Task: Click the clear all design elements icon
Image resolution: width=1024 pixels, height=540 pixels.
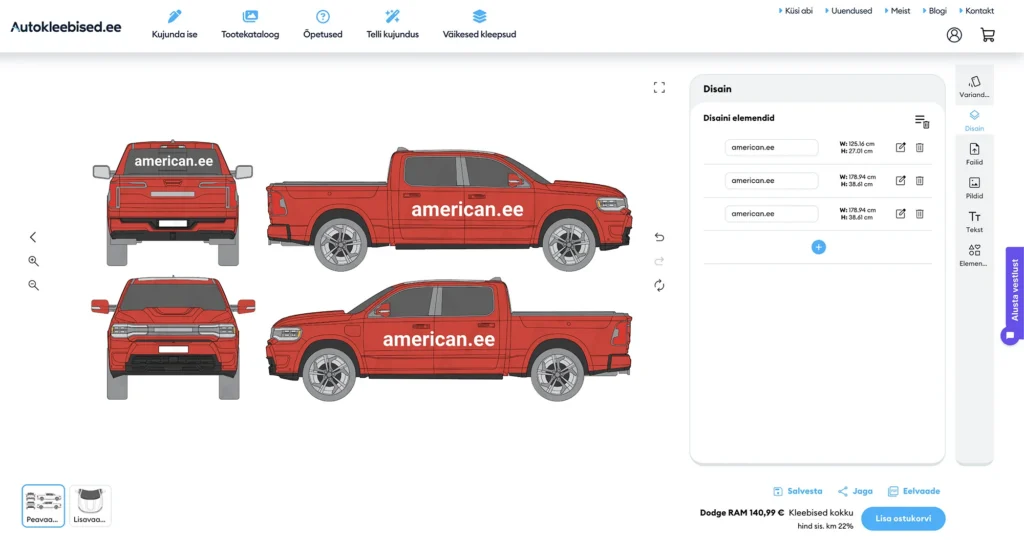Action: pos(921,121)
